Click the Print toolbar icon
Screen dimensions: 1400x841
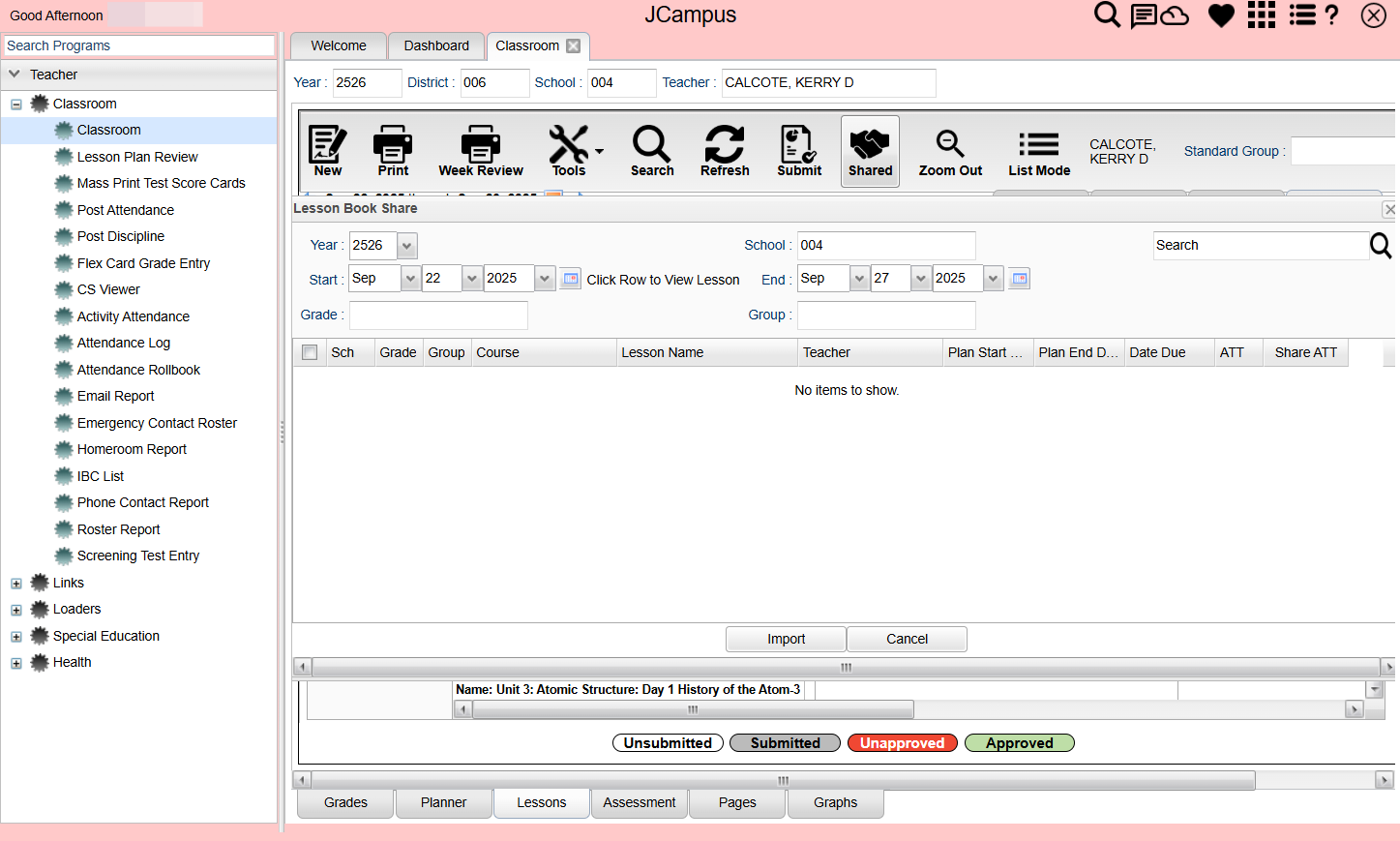tap(393, 151)
